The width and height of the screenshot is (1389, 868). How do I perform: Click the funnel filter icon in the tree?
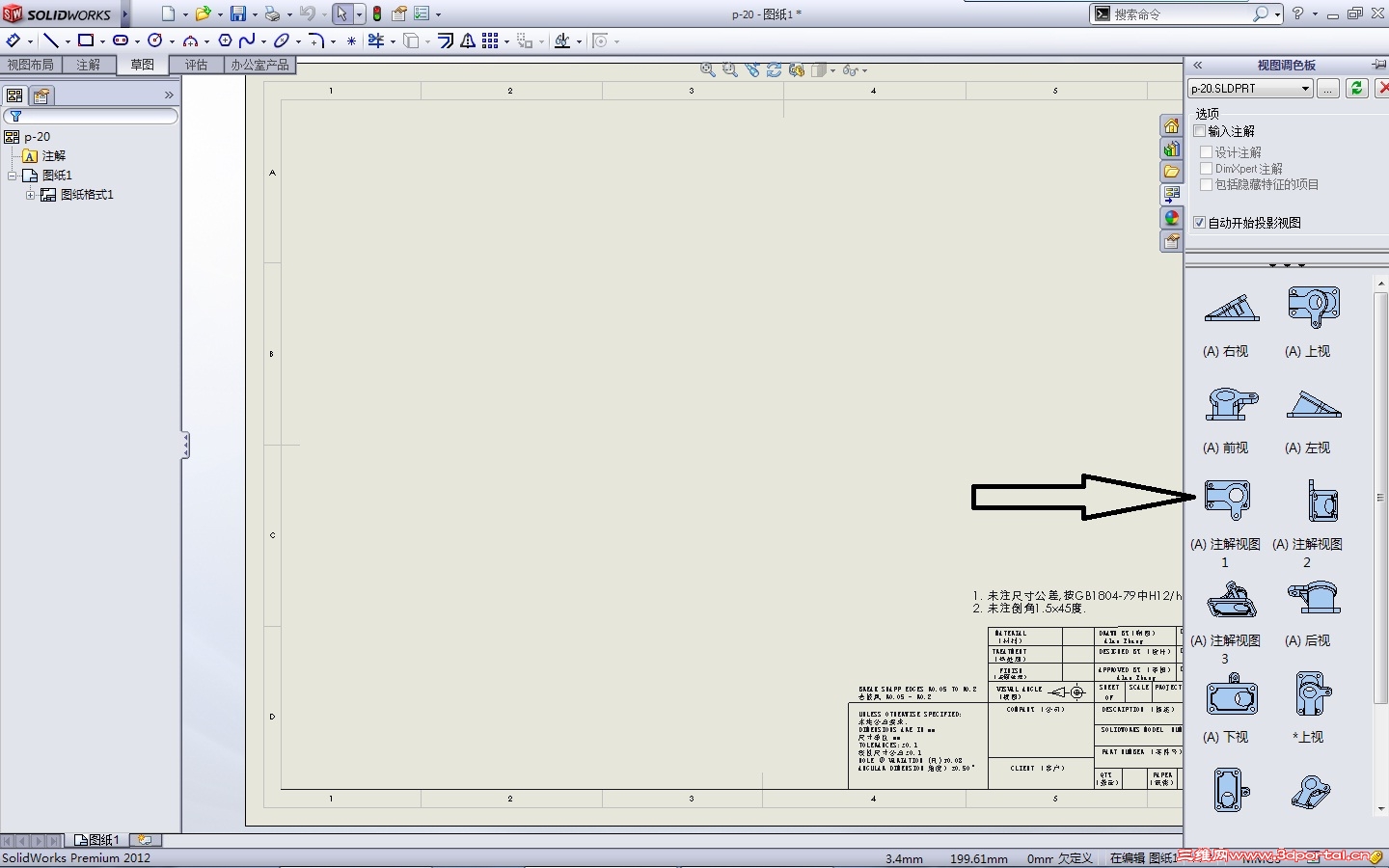(x=15, y=117)
